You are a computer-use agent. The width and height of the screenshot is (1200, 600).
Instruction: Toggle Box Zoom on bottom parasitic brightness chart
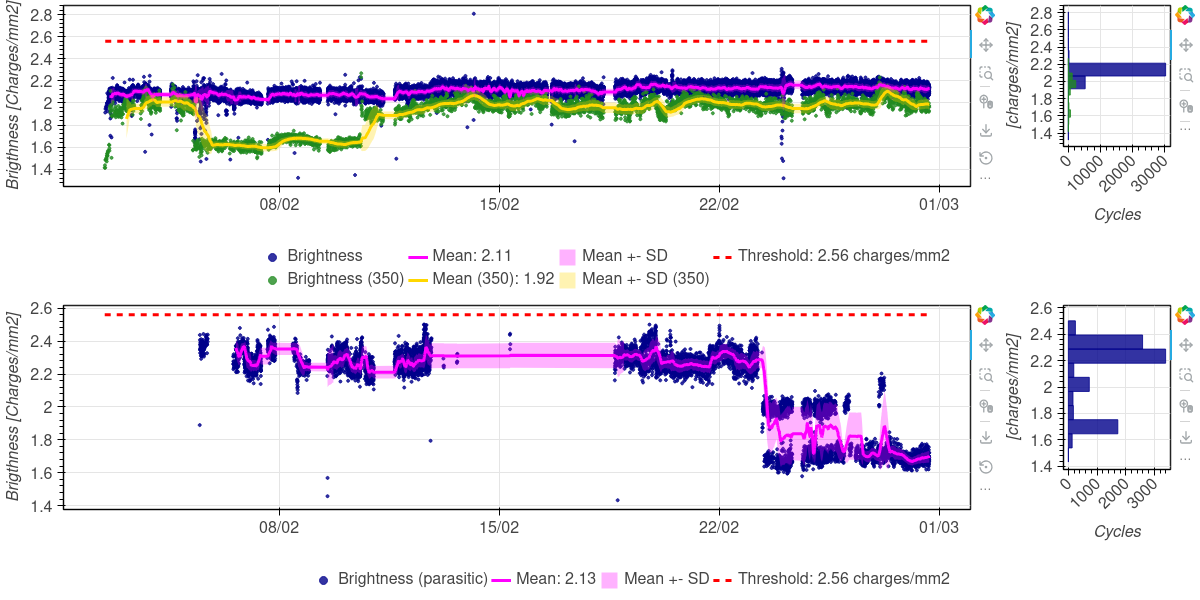pyautogui.click(x=985, y=375)
